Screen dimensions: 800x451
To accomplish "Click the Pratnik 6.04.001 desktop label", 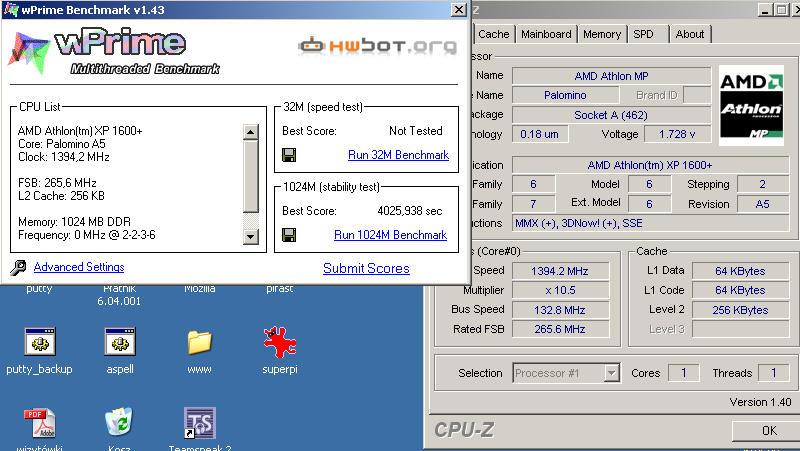I will click(119, 294).
